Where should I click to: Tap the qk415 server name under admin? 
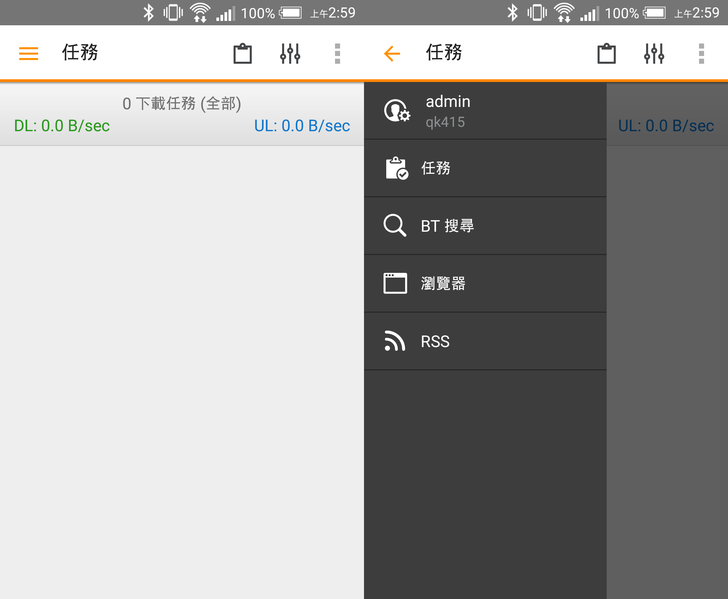[x=445, y=123]
